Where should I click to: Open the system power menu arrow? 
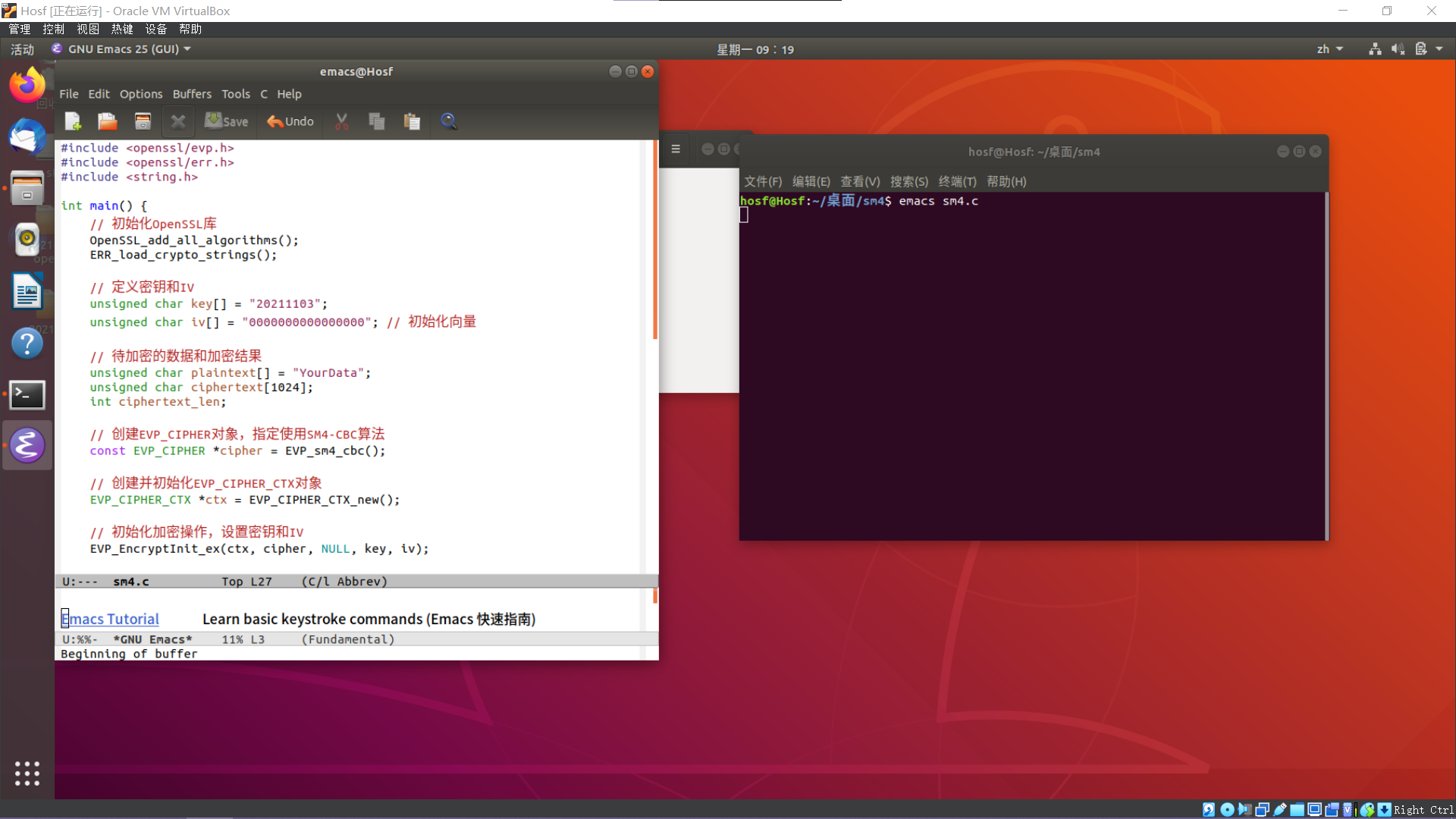[1439, 49]
